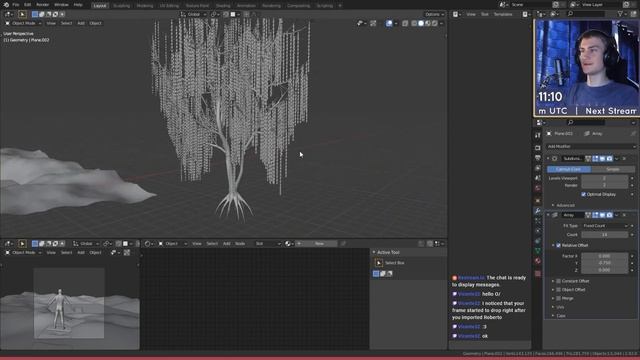This screenshot has width=640, height=360.
Task: Open the Render menu
Action: point(42,5)
